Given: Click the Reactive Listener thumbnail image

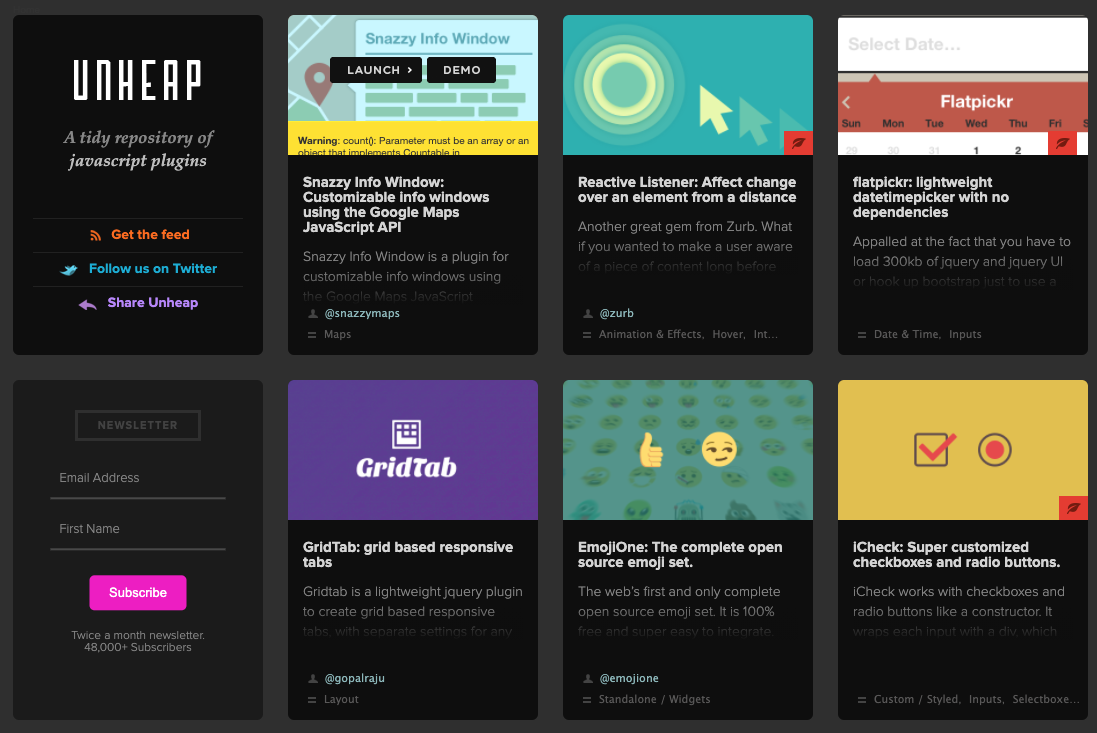Looking at the screenshot, I should pyautogui.click(x=688, y=85).
